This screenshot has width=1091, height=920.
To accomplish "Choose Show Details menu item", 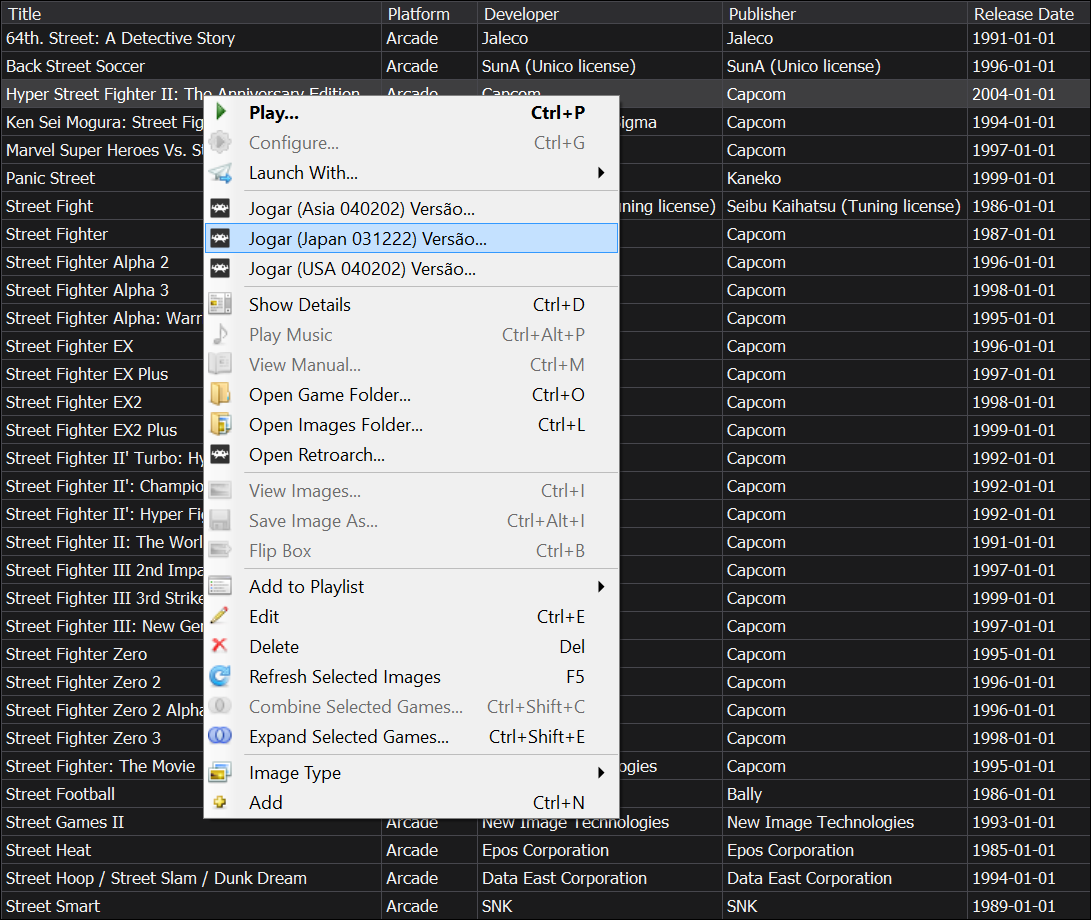I will tap(411, 304).
